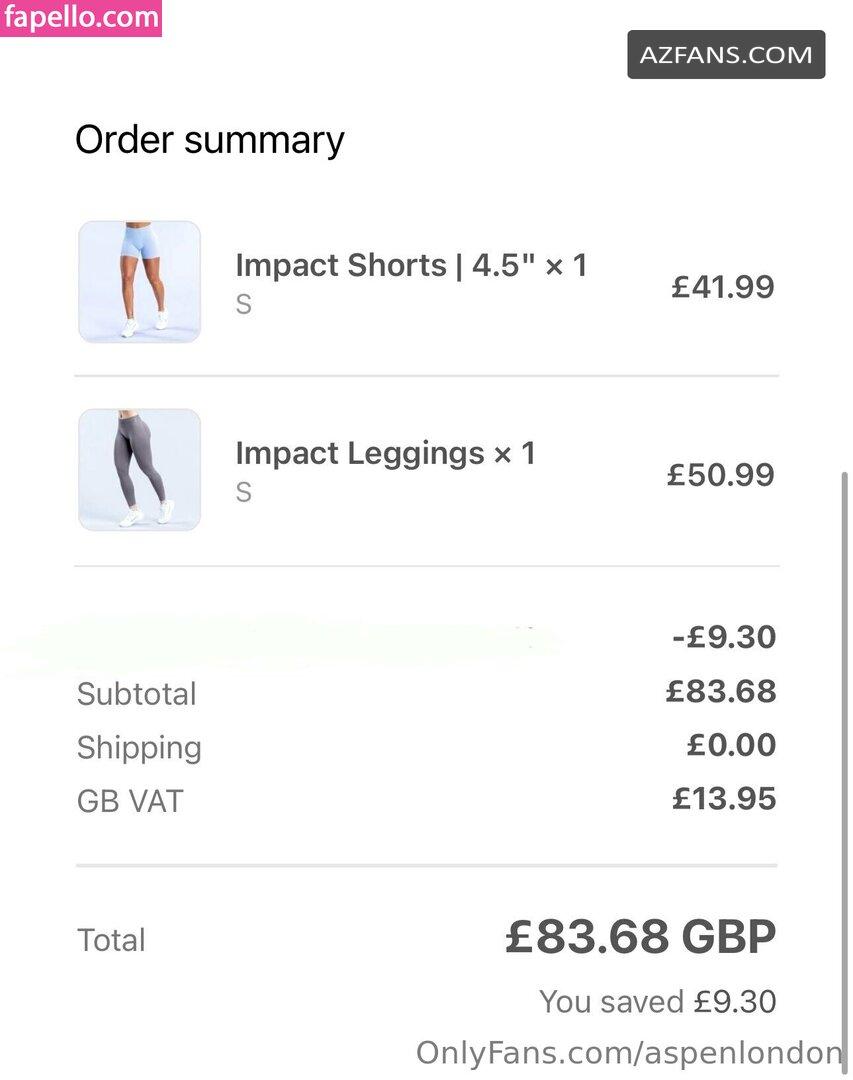Click the Subtotal label

[137, 694]
